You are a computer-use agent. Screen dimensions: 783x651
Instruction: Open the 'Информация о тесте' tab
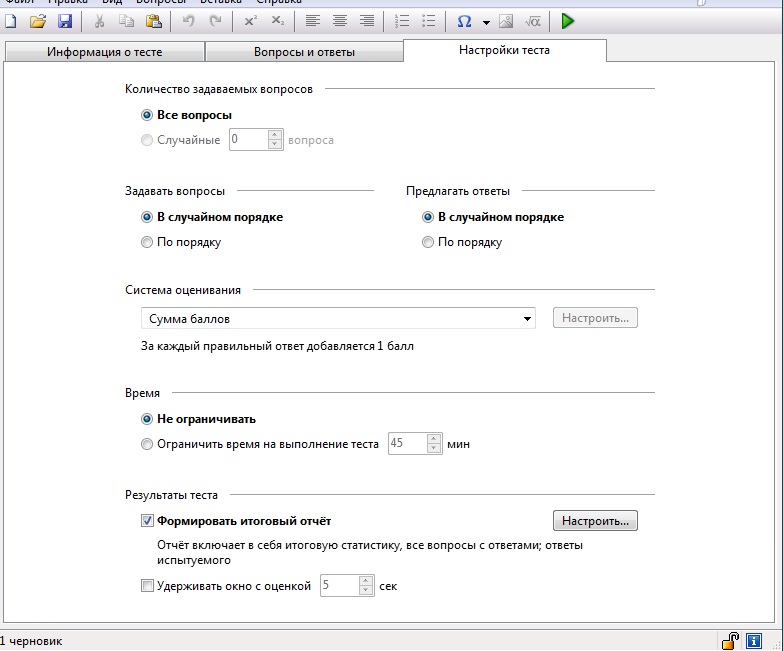coord(105,52)
